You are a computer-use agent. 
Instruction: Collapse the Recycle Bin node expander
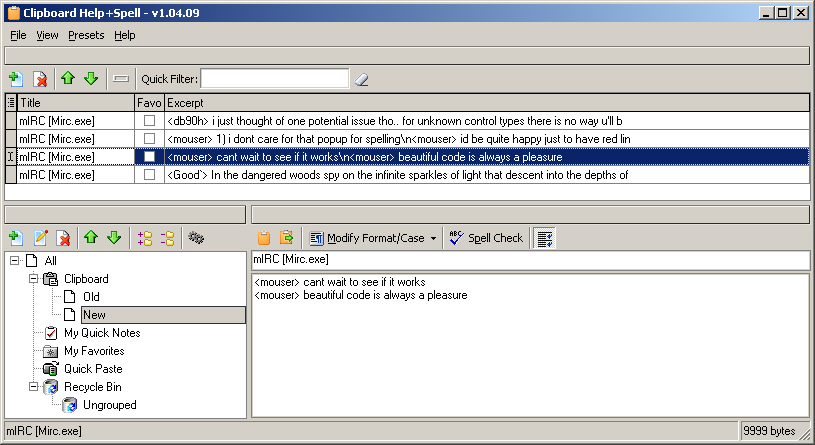point(33,387)
